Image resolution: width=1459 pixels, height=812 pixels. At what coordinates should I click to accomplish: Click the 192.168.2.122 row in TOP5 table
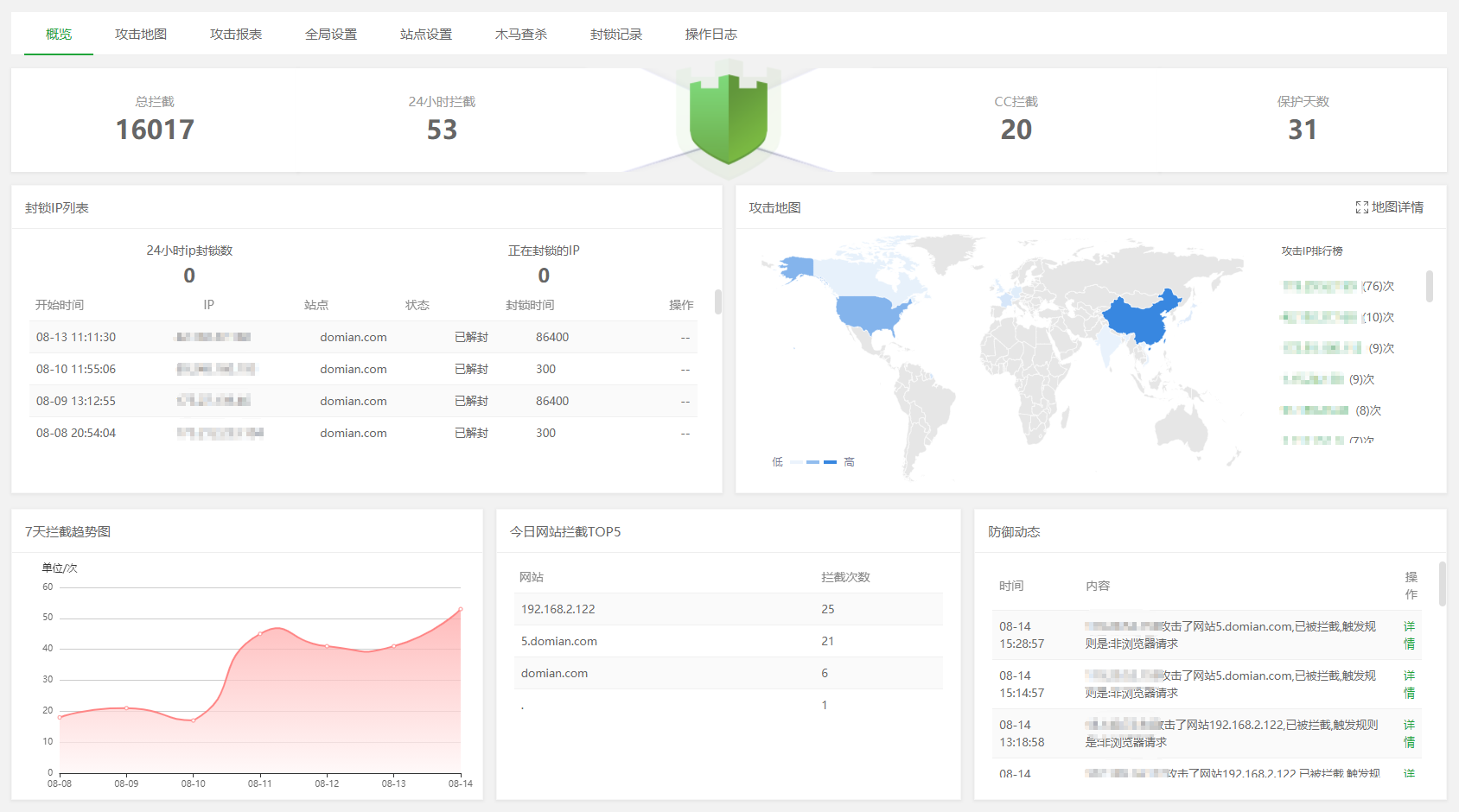coord(557,609)
